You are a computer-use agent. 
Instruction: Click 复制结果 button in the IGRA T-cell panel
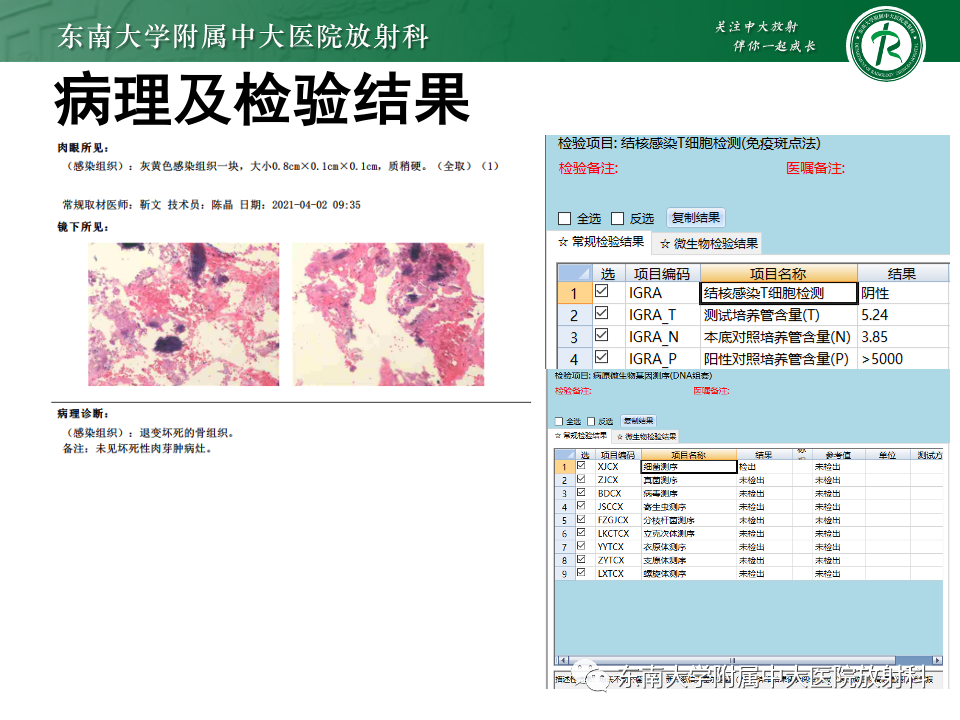point(696,218)
